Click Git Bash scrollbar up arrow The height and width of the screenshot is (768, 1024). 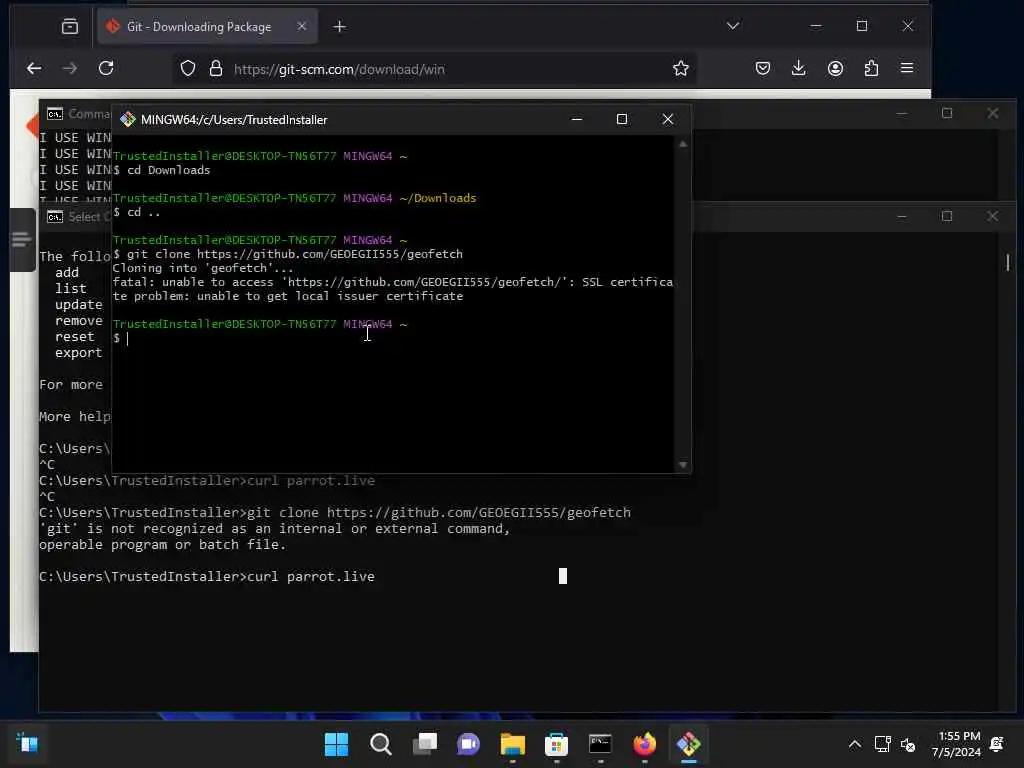(683, 144)
